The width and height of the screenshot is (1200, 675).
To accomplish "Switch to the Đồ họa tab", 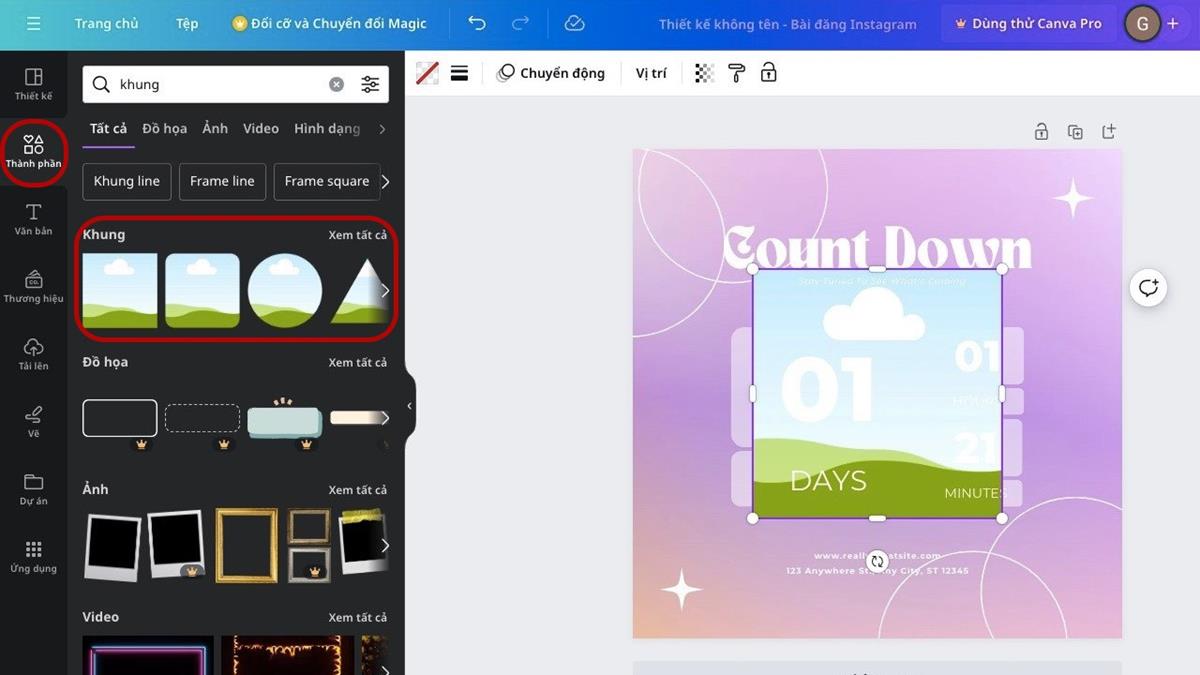I will coord(164,129).
